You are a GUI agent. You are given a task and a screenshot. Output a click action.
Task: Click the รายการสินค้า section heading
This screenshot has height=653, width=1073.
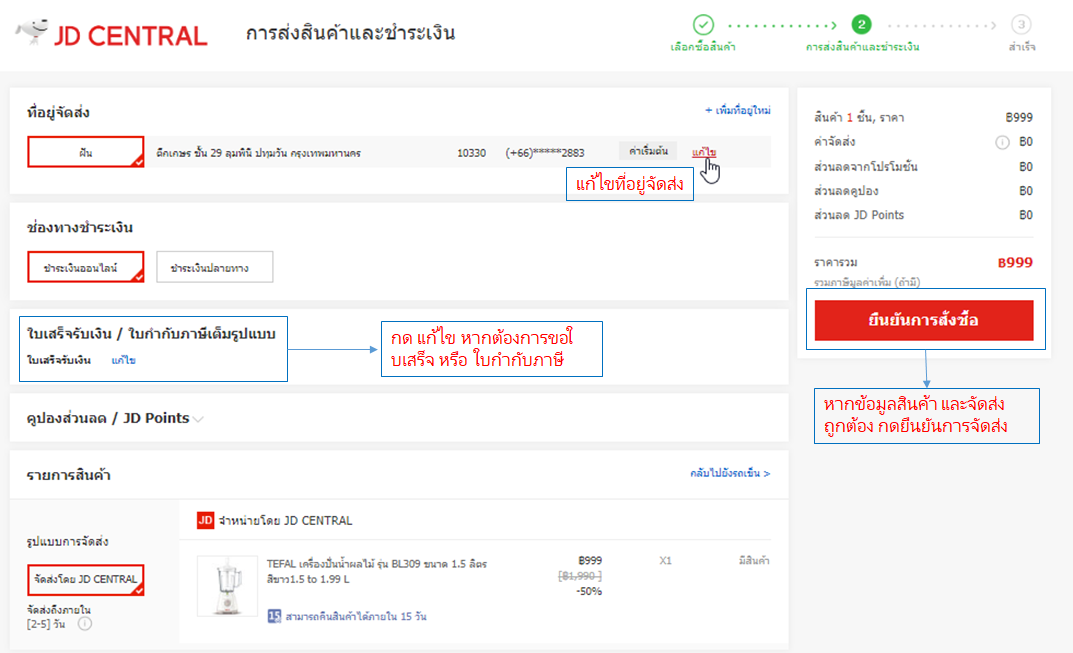click(x=68, y=475)
